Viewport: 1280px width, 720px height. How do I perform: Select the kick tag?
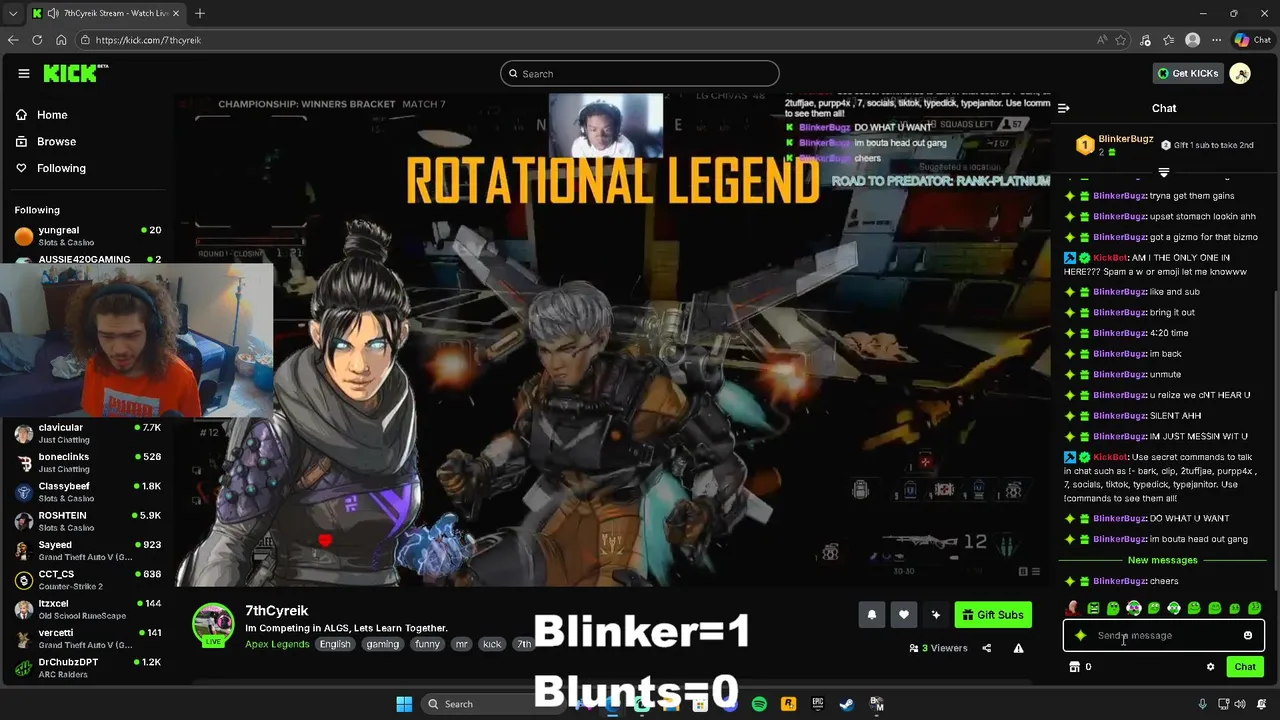tap(492, 644)
